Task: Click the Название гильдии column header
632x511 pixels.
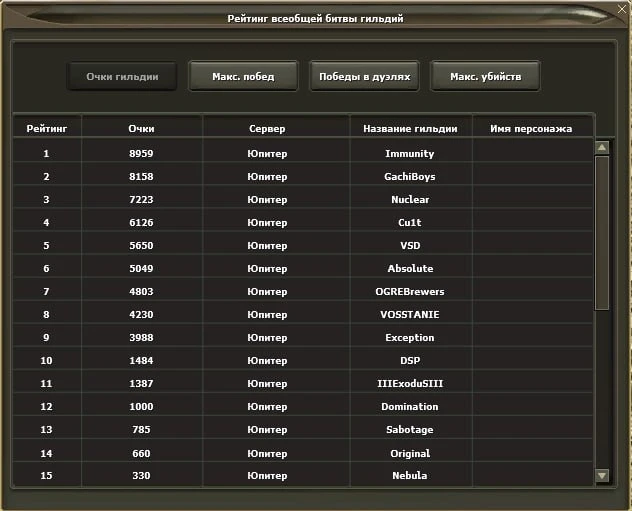Action: coord(410,129)
